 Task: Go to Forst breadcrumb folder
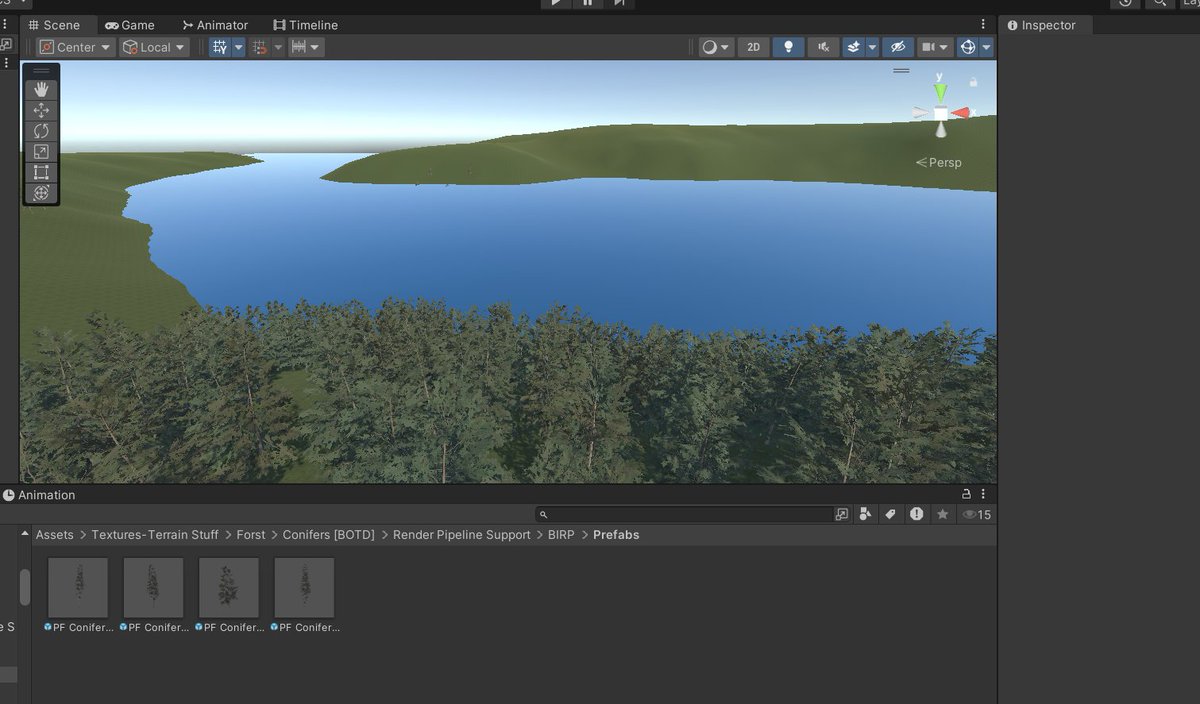click(251, 535)
